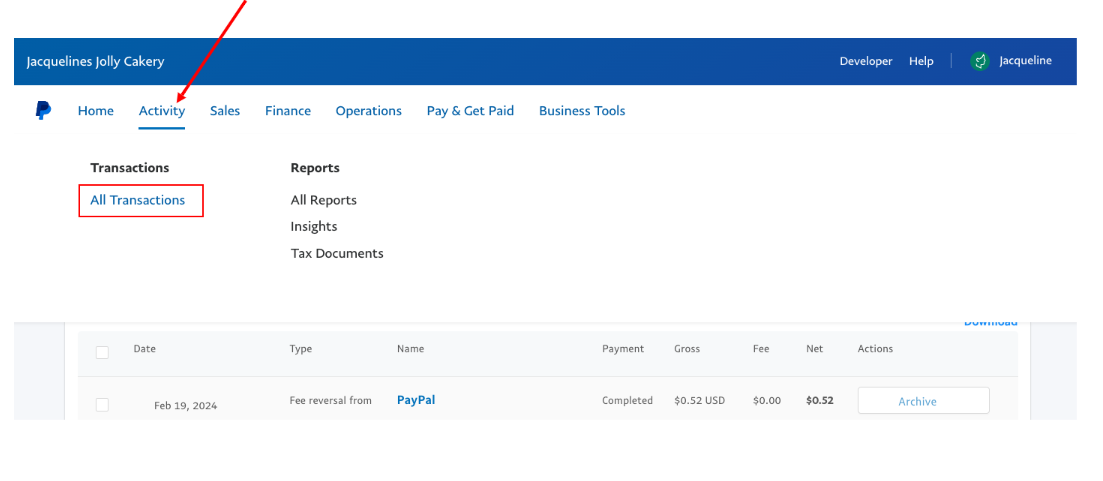The width and height of the screenshot is (1103, 481).
Task: Open the Help link in header
Action: point(921,61)
